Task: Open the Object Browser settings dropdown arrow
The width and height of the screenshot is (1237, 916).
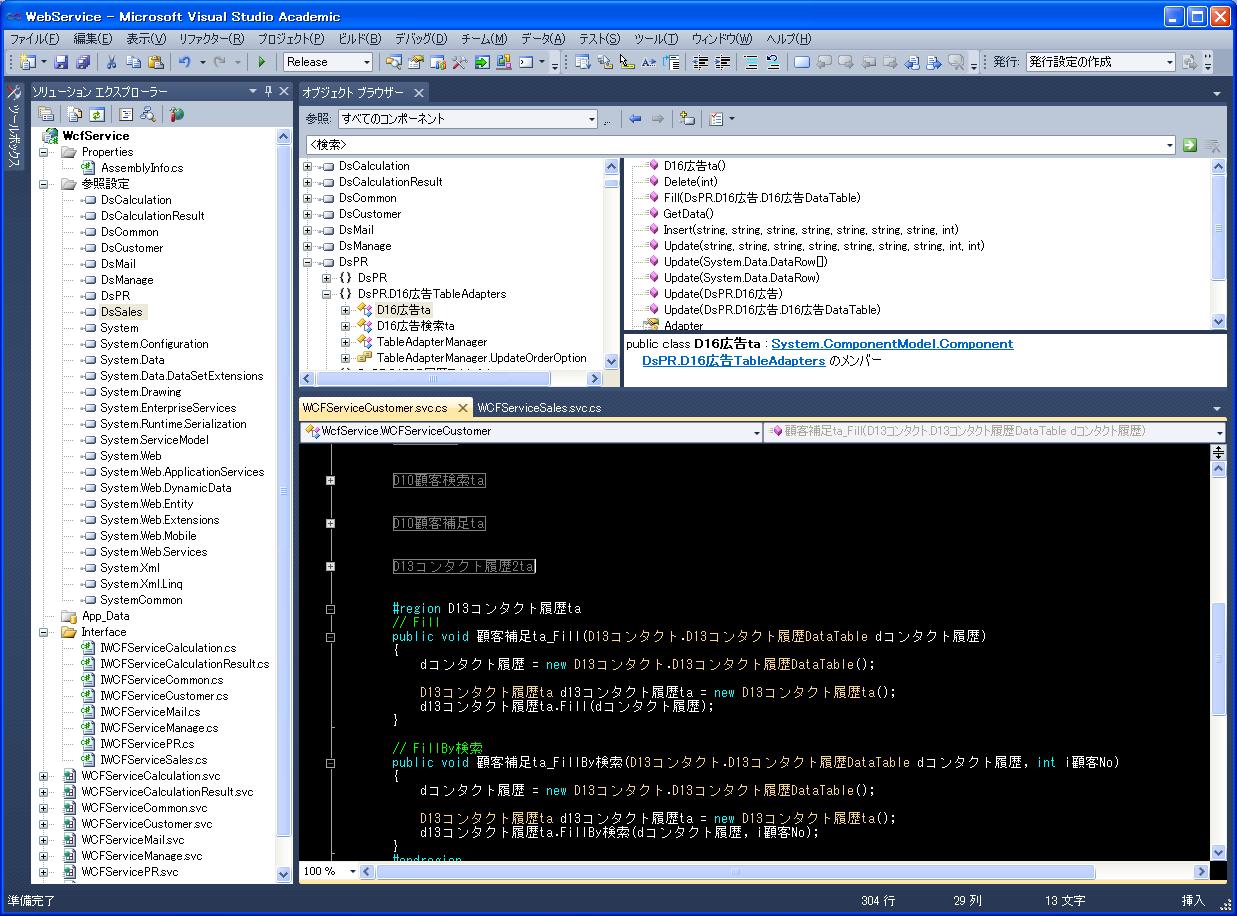Action: tap(732, 119)
